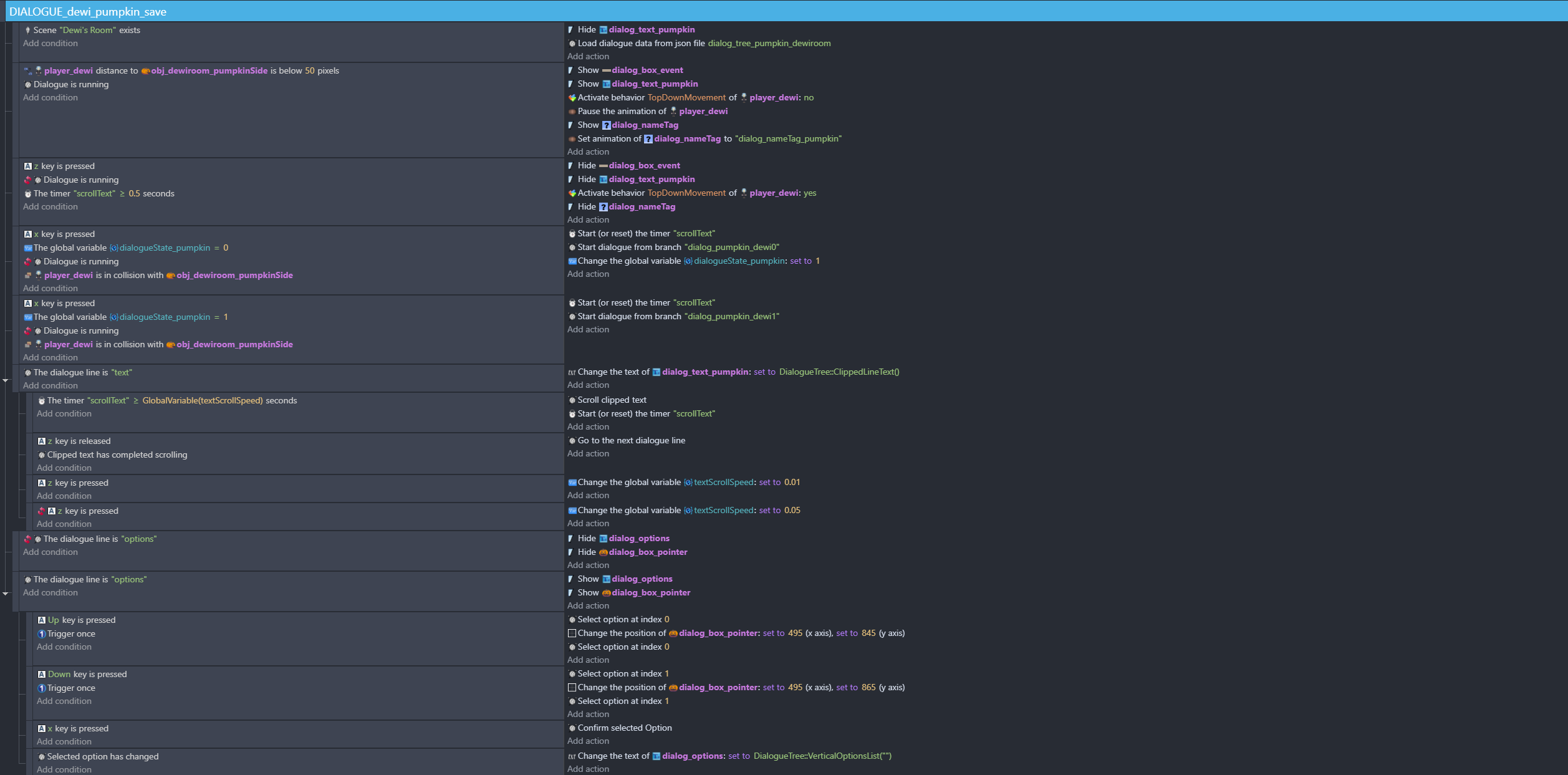Select the 'Scroll clipped text' action
The height and width of the screenshot is (775, 1568).
point(612,400)
